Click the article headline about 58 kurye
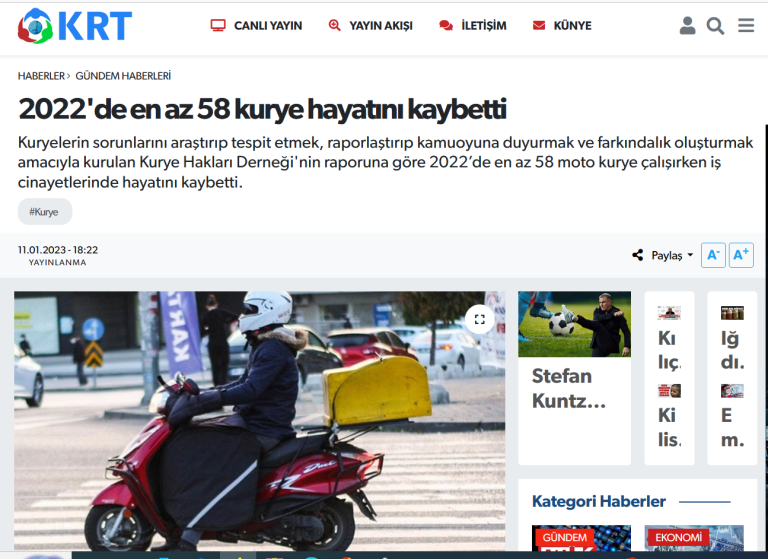Viewport: 768px width, 559px height. pos(262,109)
